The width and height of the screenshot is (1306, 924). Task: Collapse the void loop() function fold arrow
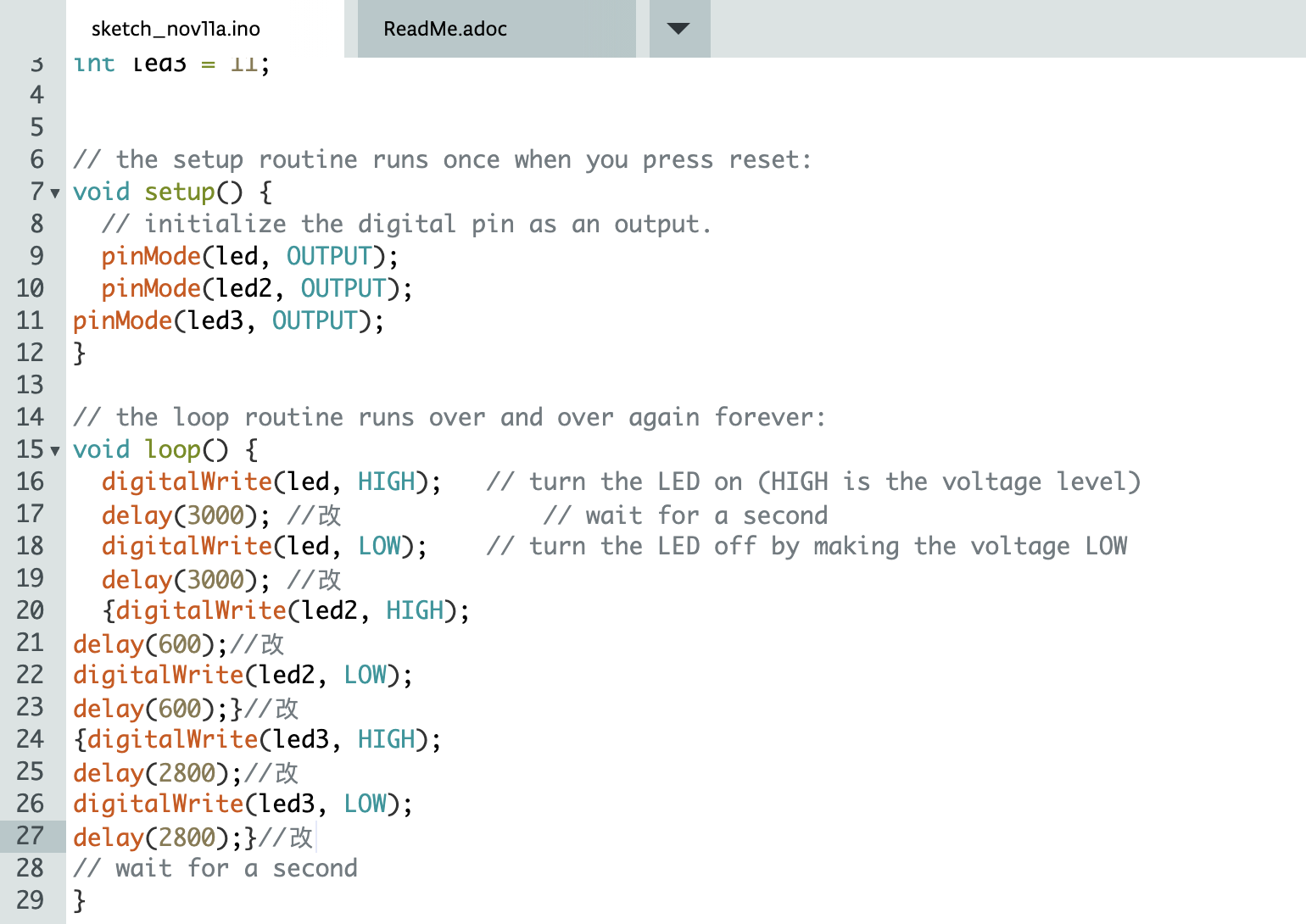tap(55, 451)
